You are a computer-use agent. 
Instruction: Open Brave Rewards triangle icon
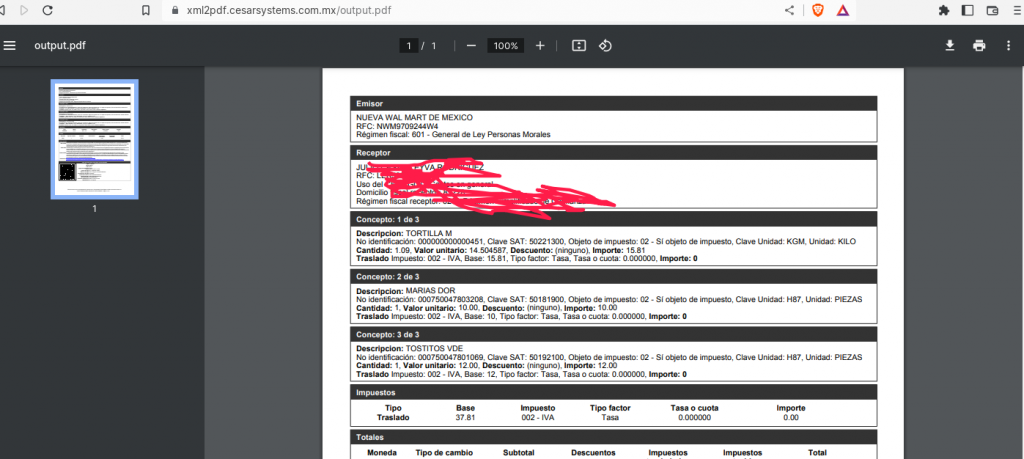[842, 10]
